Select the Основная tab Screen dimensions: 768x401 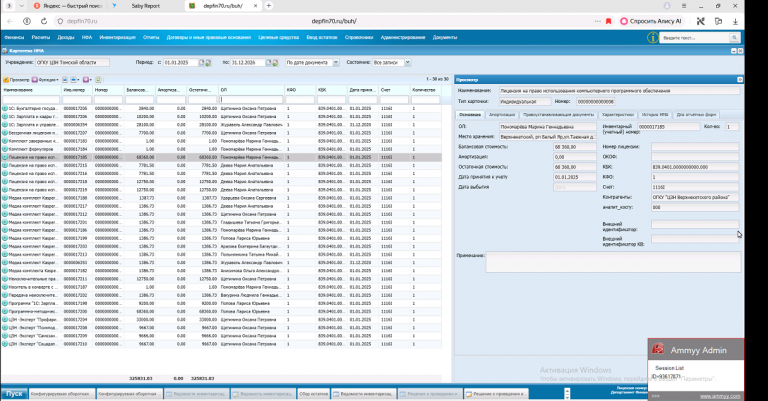coord(470,115)
